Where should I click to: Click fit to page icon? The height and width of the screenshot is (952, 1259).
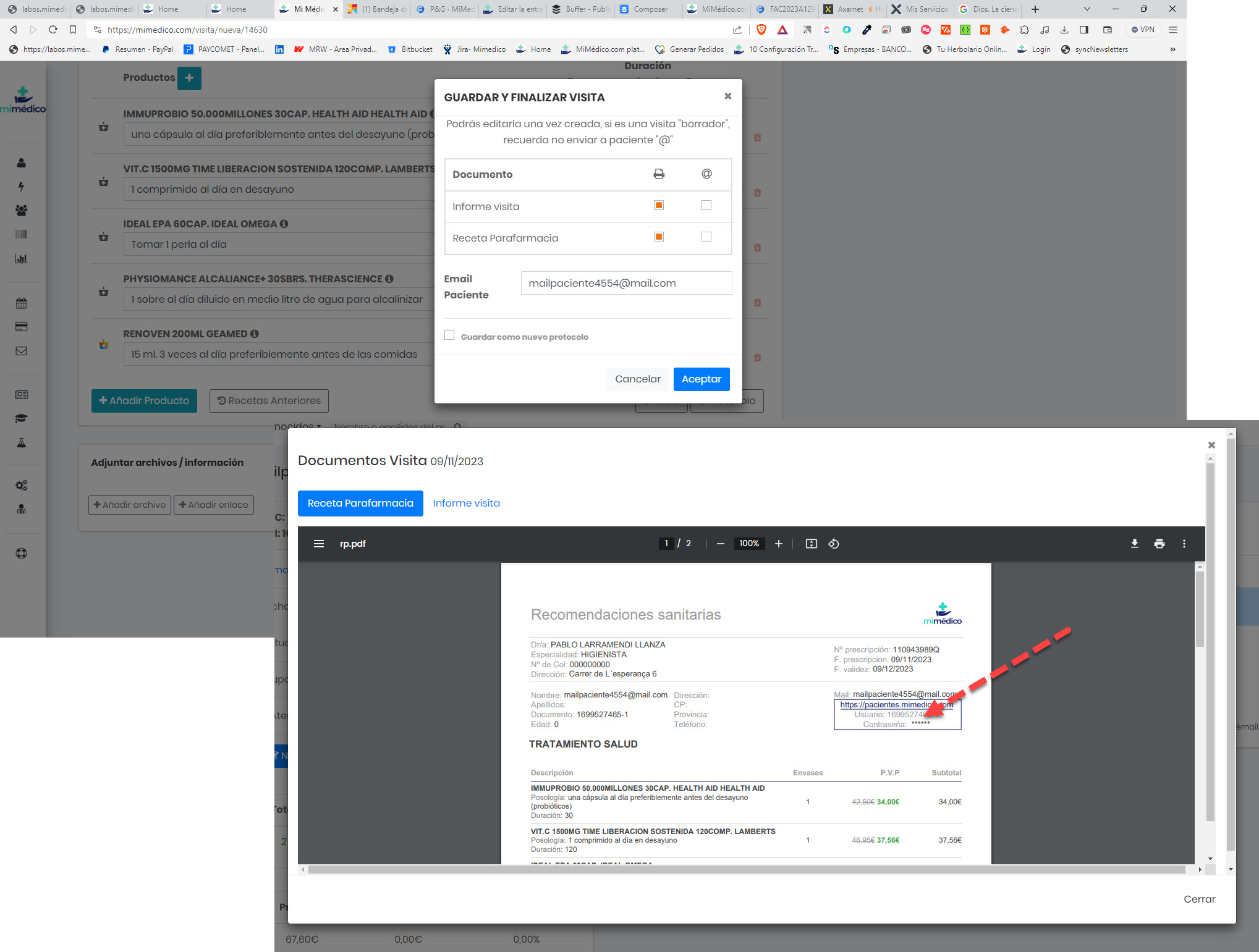(811, 544)
